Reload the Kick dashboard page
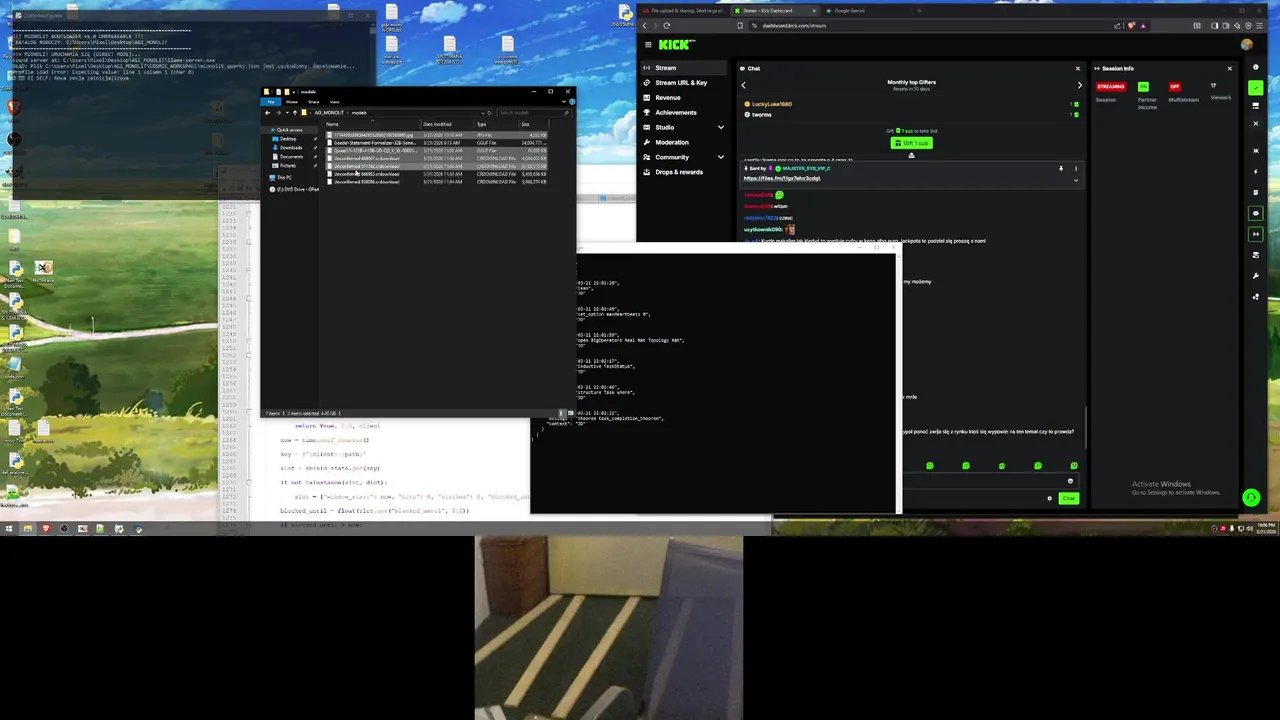Viewport: 1280px width, 720px height. click(x=667, y=25)
